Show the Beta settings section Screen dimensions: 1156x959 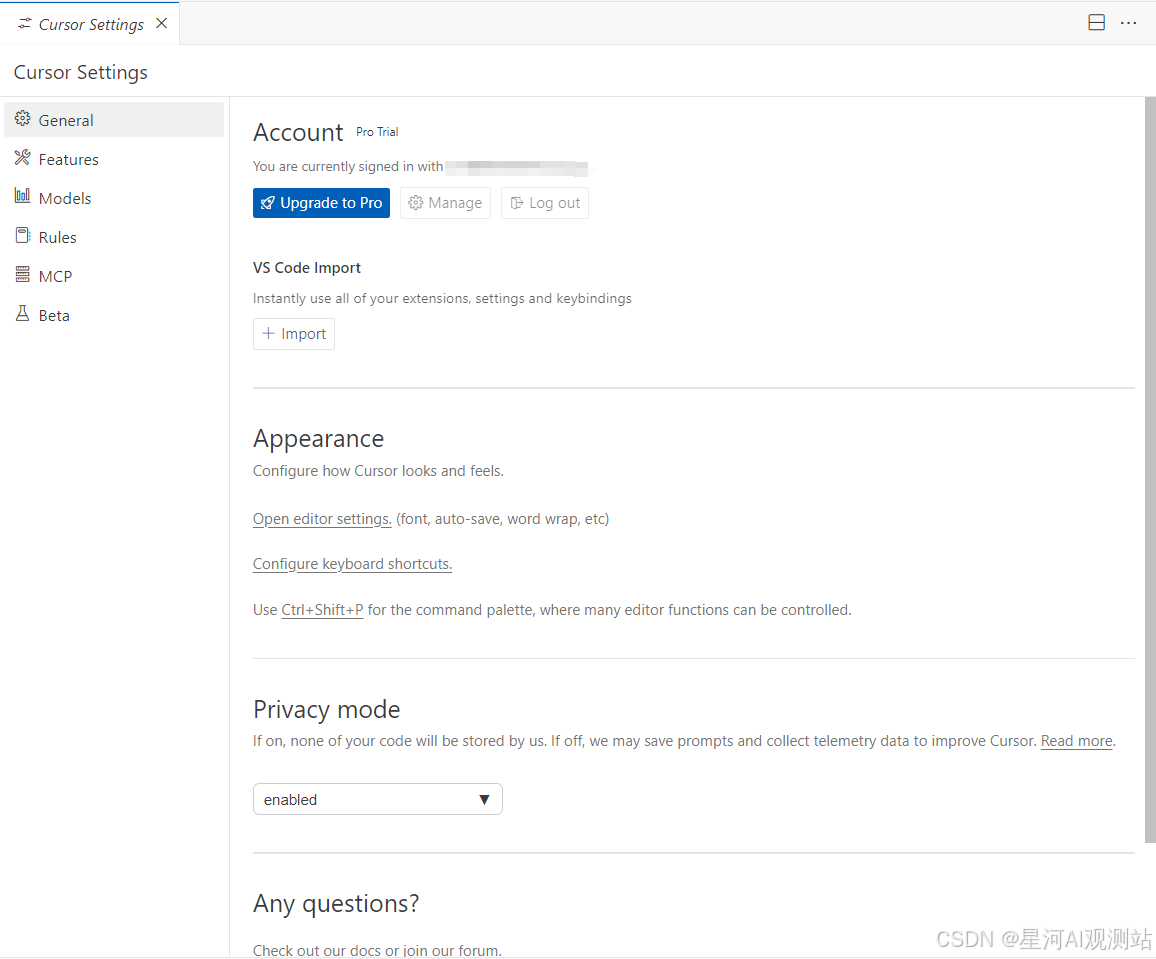[114, 315]
